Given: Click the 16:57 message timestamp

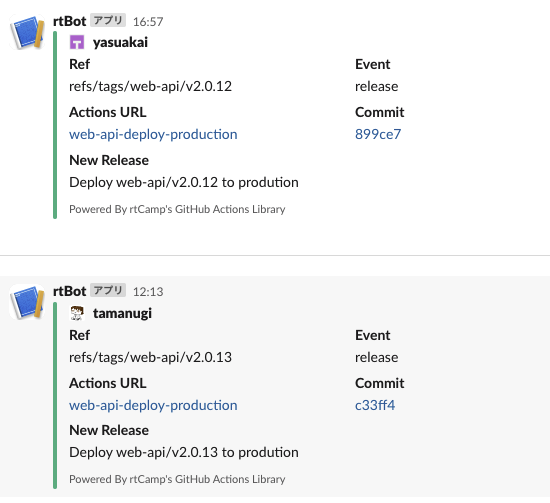Looking at the screenshot, I should coord(148,22).
